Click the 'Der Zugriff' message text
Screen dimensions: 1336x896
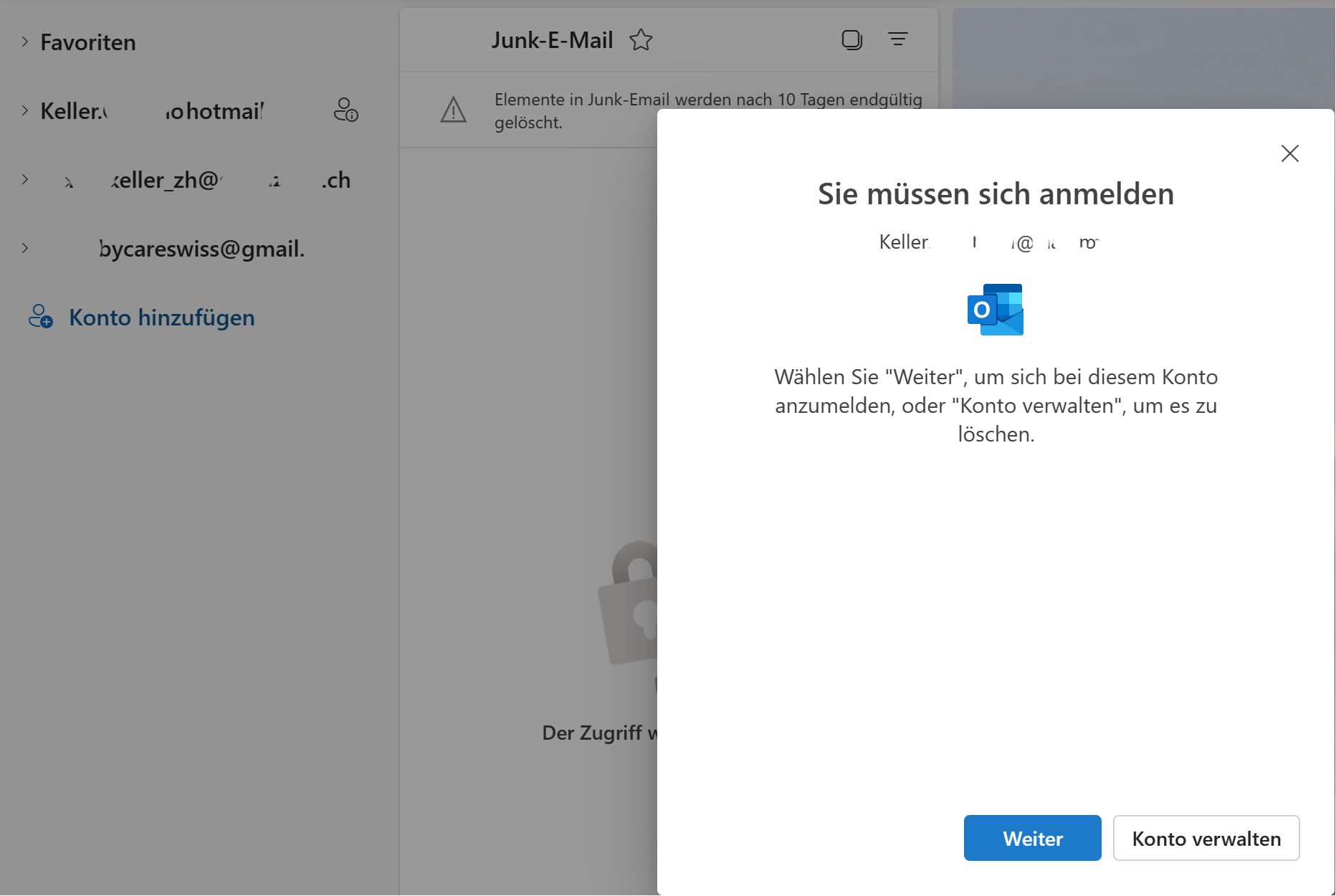[600, 733]
